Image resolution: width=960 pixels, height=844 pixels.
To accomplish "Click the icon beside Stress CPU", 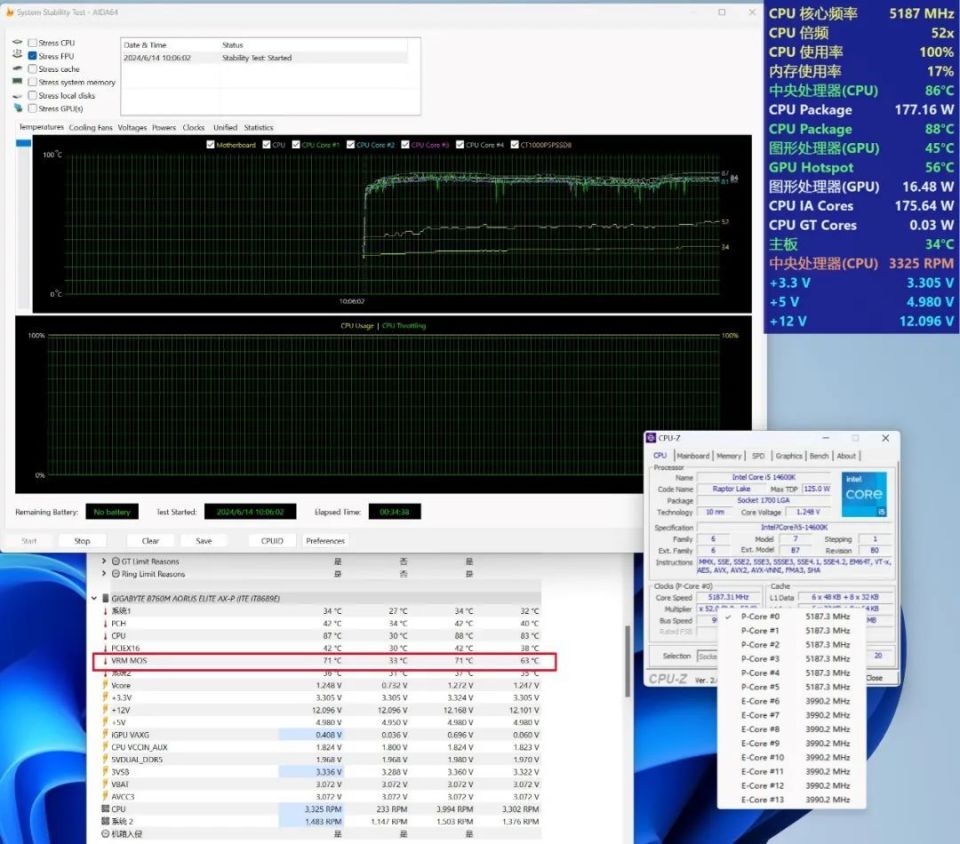I will (17, 42).
